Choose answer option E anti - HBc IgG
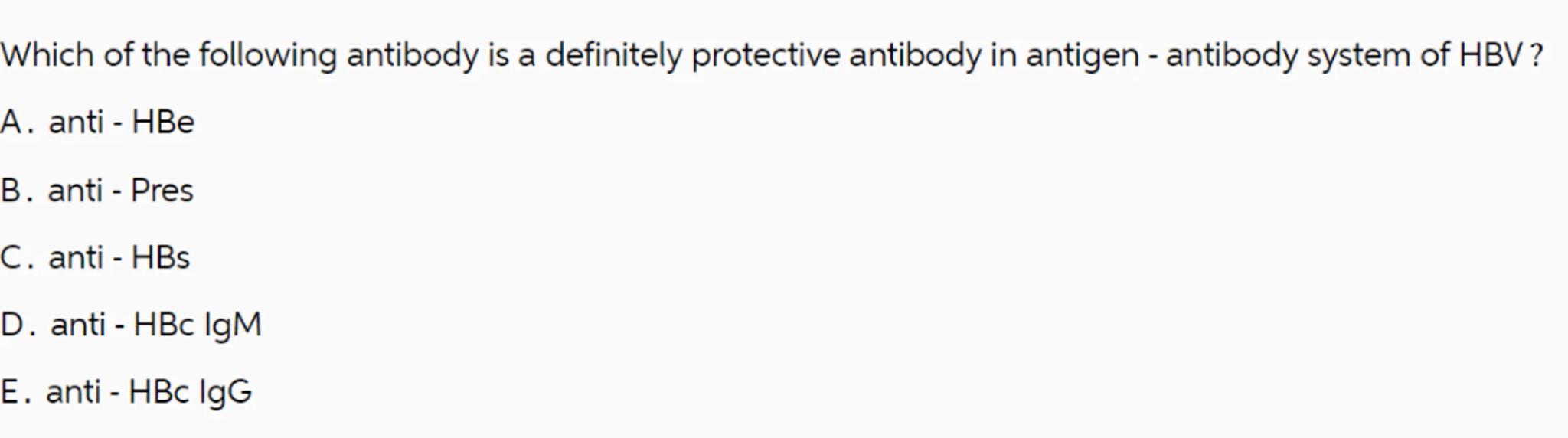Viewport: 1568px width, 438px height. [x=149, y=392]
